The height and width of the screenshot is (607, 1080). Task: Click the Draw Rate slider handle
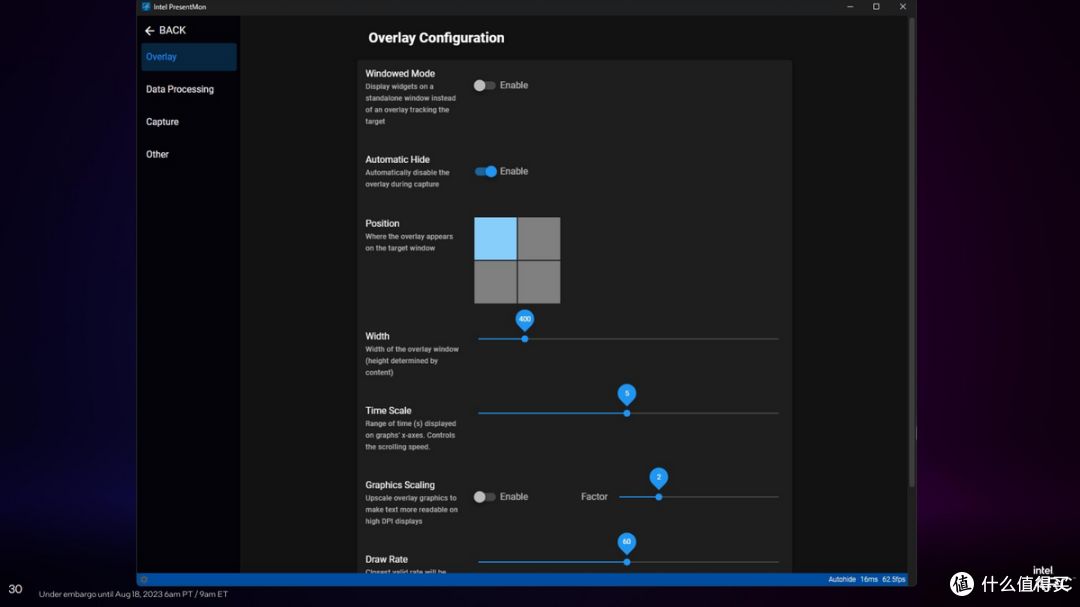click(x=627, y=562)
